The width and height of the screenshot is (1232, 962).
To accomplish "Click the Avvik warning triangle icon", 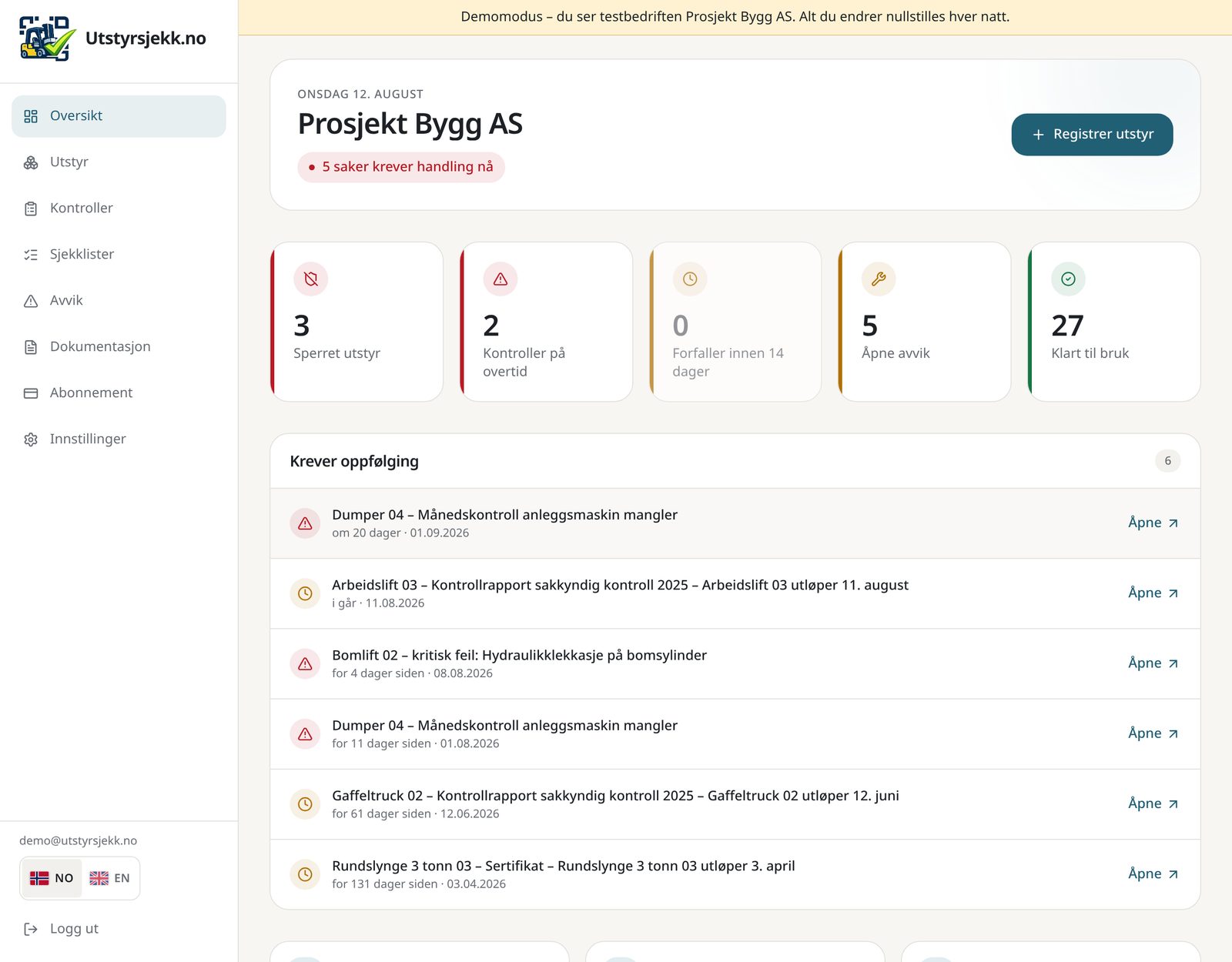I will pos(31,301).
